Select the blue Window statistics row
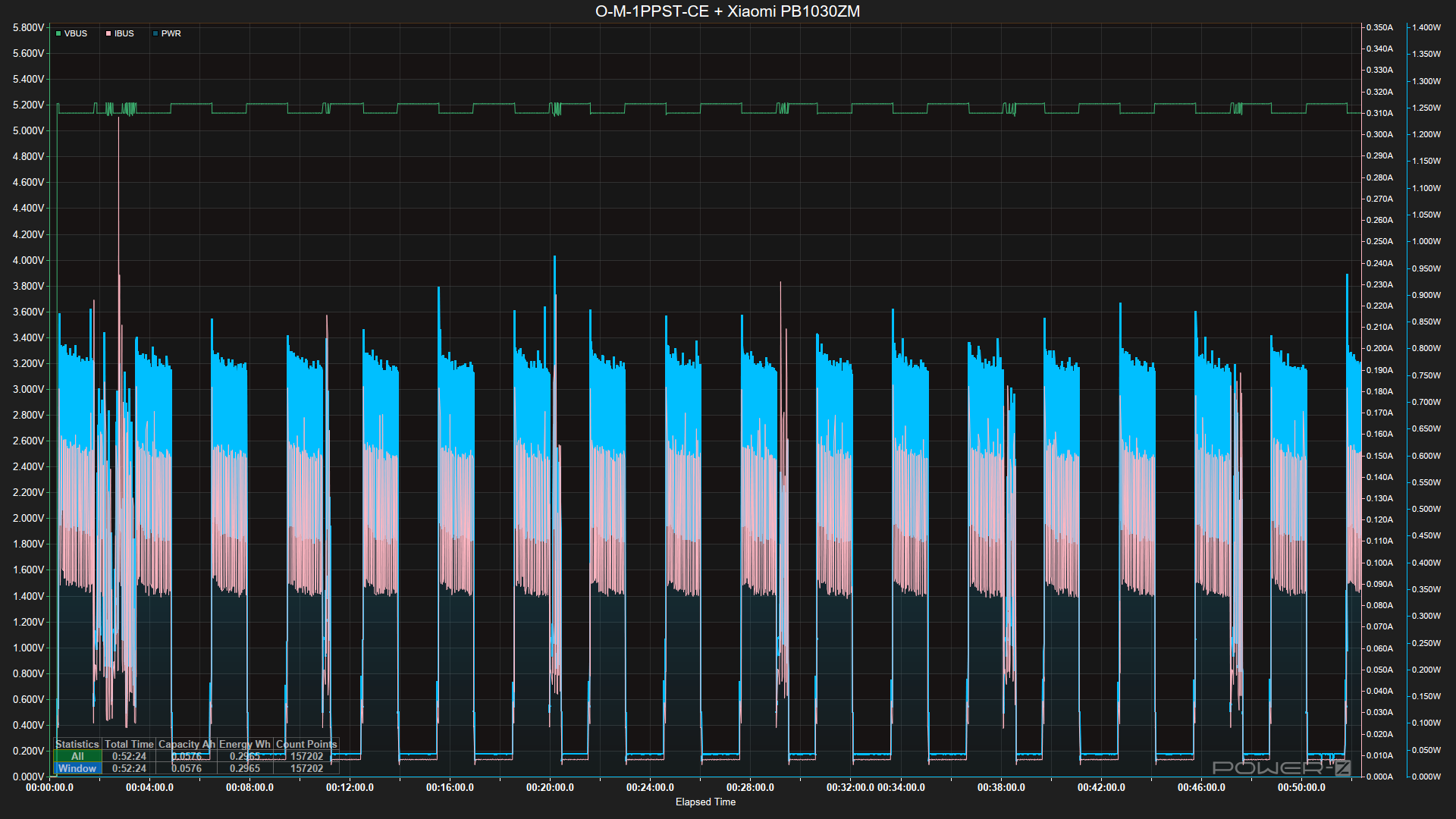Viewport: 1456px width, 819px height. (77, 768)
